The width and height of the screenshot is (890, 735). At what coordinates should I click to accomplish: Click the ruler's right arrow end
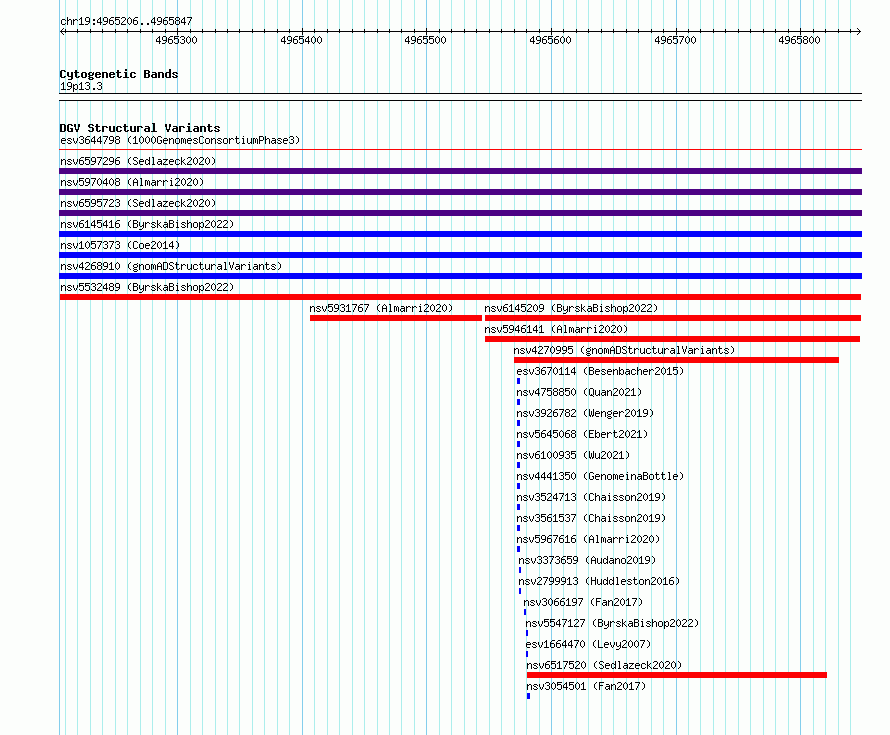[x=858, y=31]
